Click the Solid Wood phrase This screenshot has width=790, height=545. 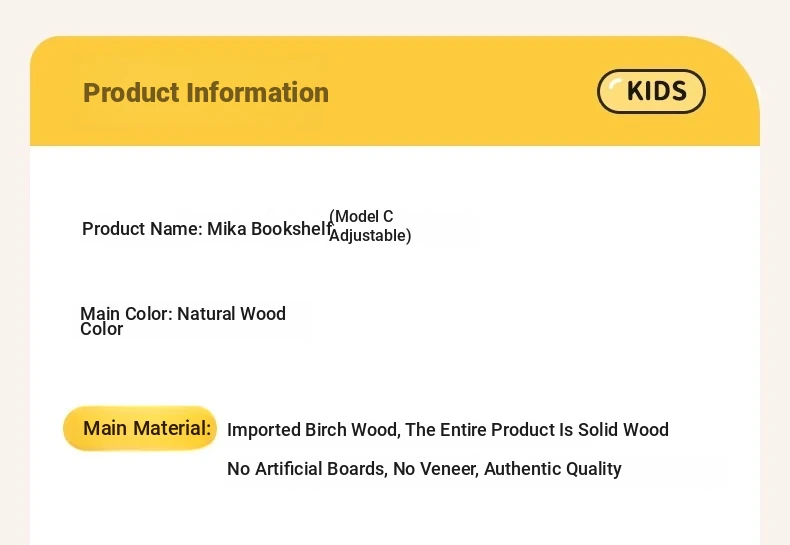click(x=623, y=430)
